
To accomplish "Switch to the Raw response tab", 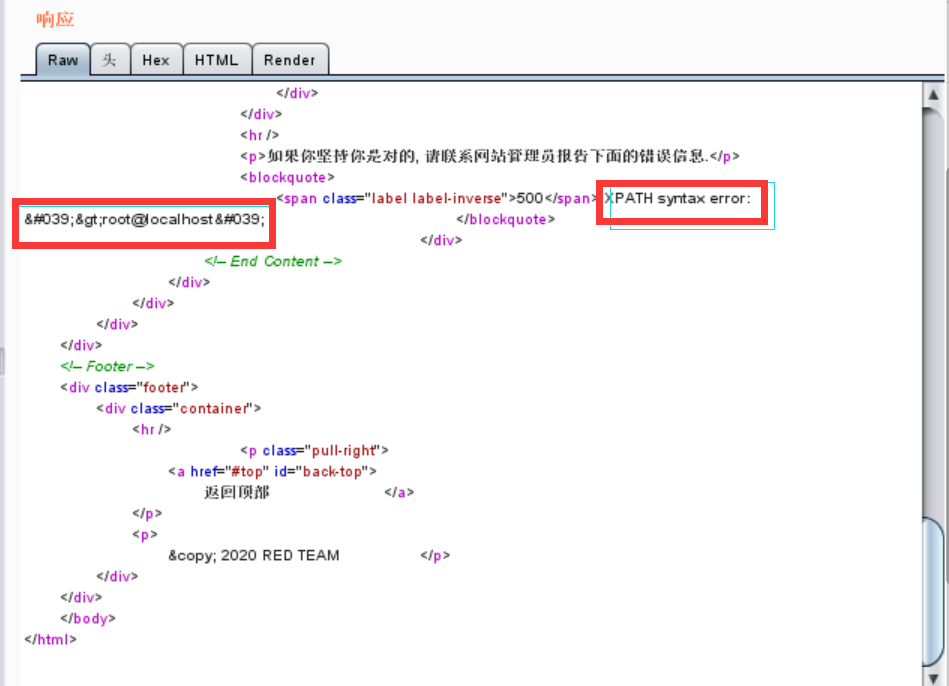I will (x=63, y=60).
